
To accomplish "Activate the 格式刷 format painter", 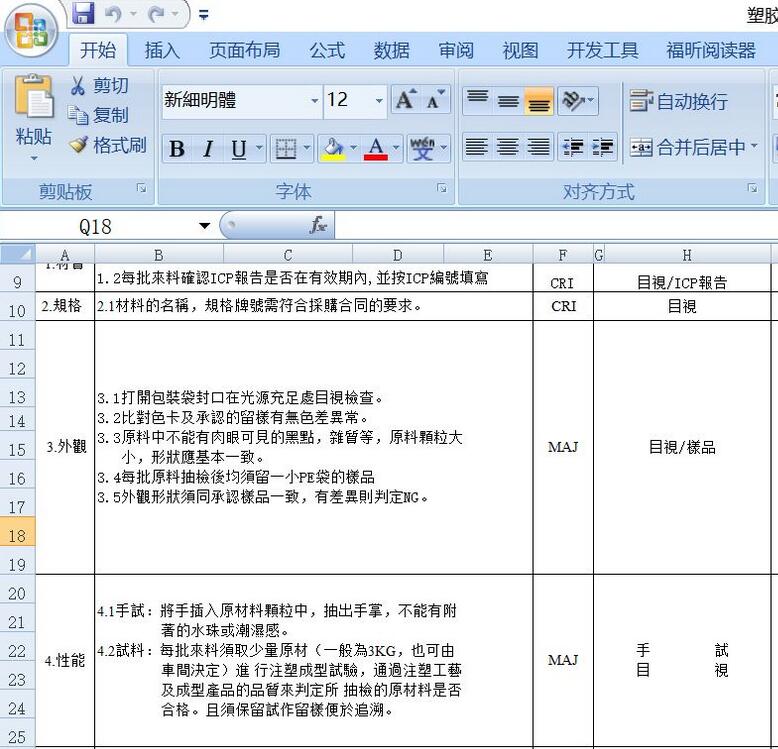I will pos(107,145).
